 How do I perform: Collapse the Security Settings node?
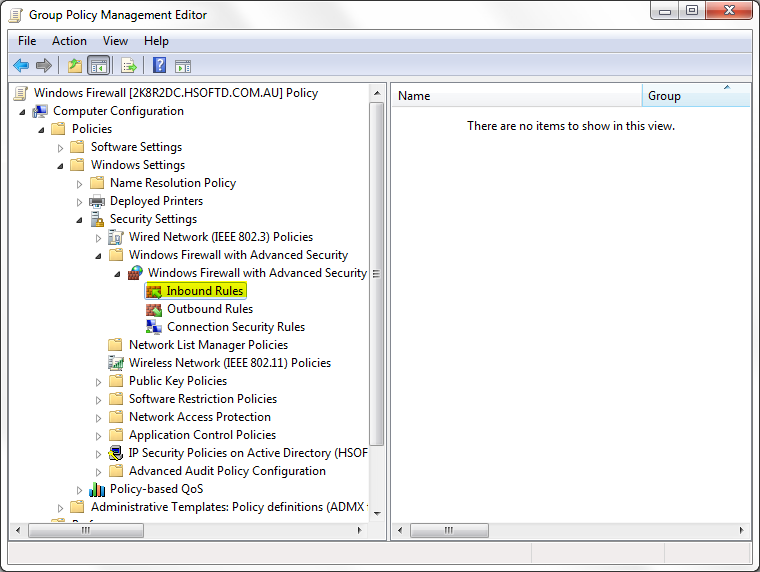(79, 220)
